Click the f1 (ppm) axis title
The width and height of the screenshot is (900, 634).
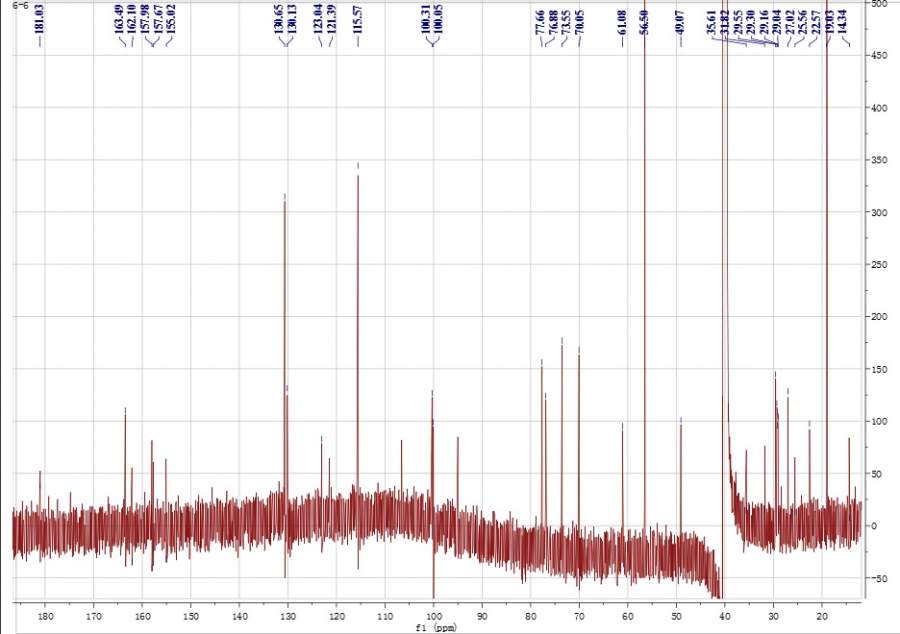436,628
